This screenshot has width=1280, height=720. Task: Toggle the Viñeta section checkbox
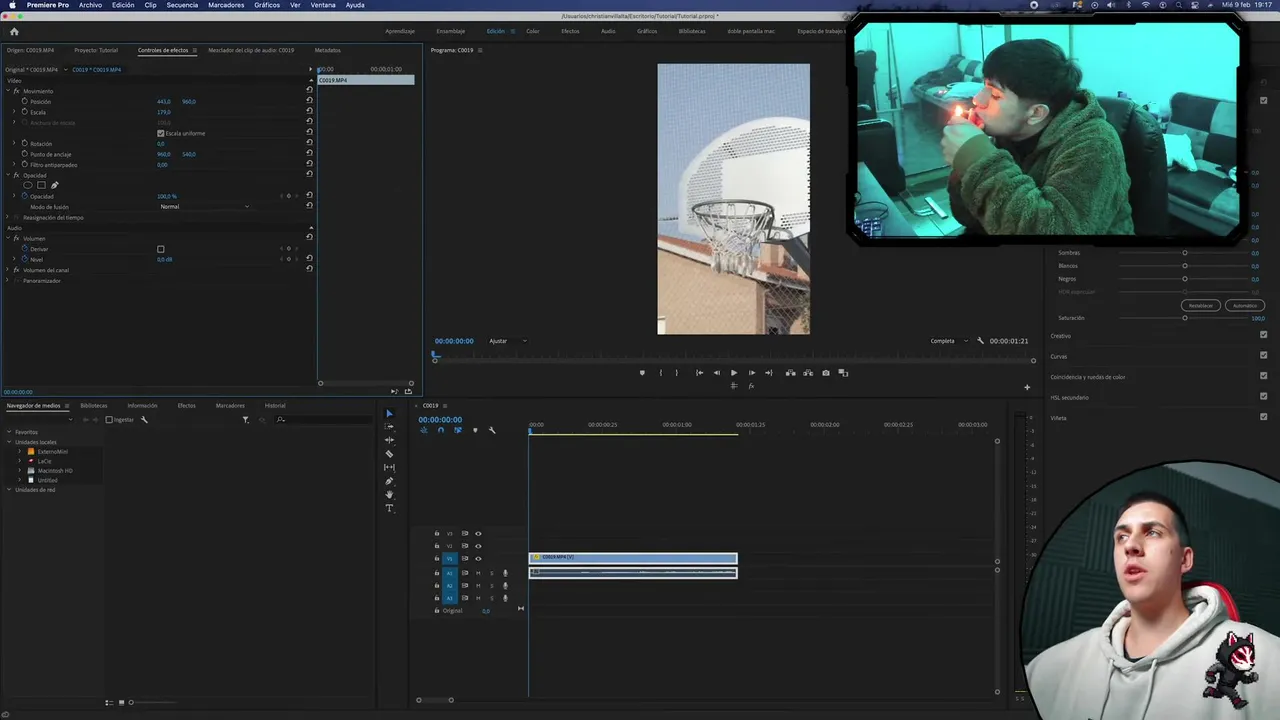pos(1263,417)
